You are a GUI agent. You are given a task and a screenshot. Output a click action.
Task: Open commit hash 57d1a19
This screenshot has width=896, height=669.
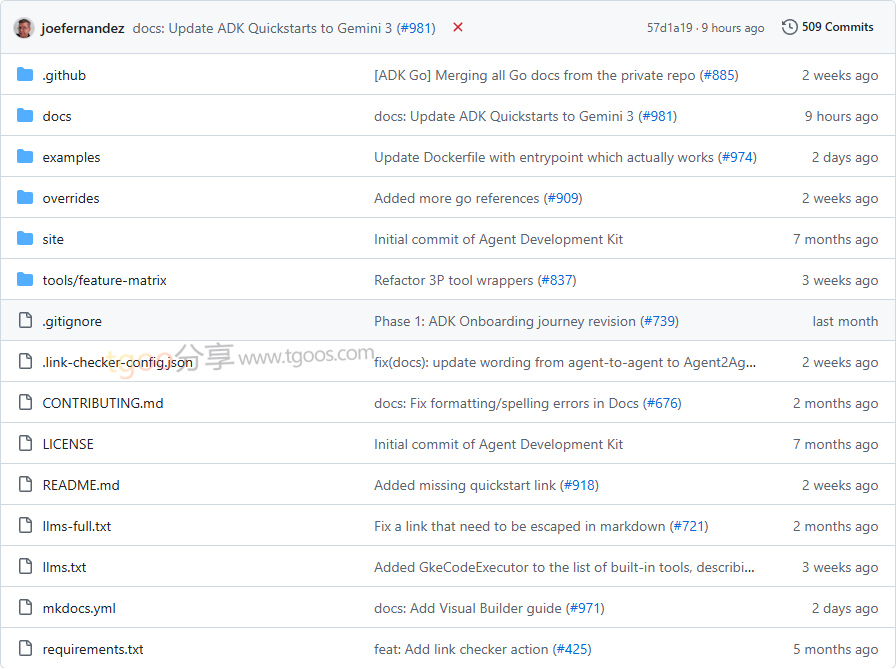tap(670, 28)
